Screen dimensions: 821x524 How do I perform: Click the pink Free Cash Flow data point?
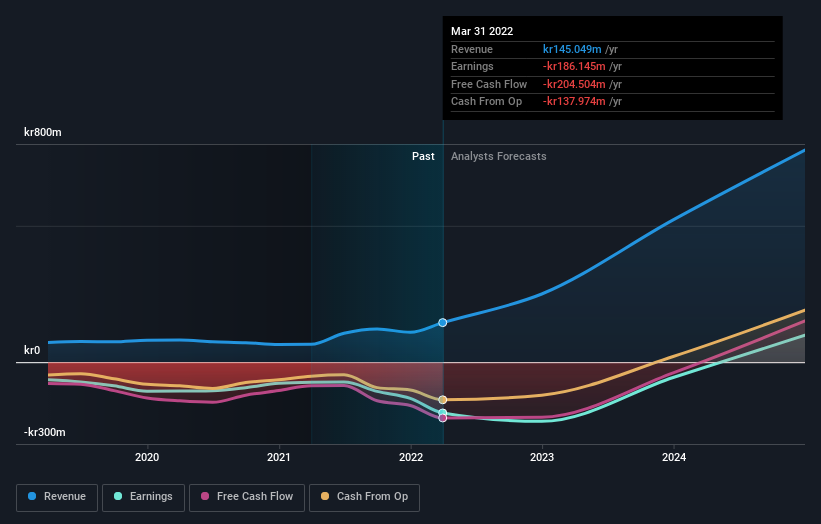click(442, 418)
